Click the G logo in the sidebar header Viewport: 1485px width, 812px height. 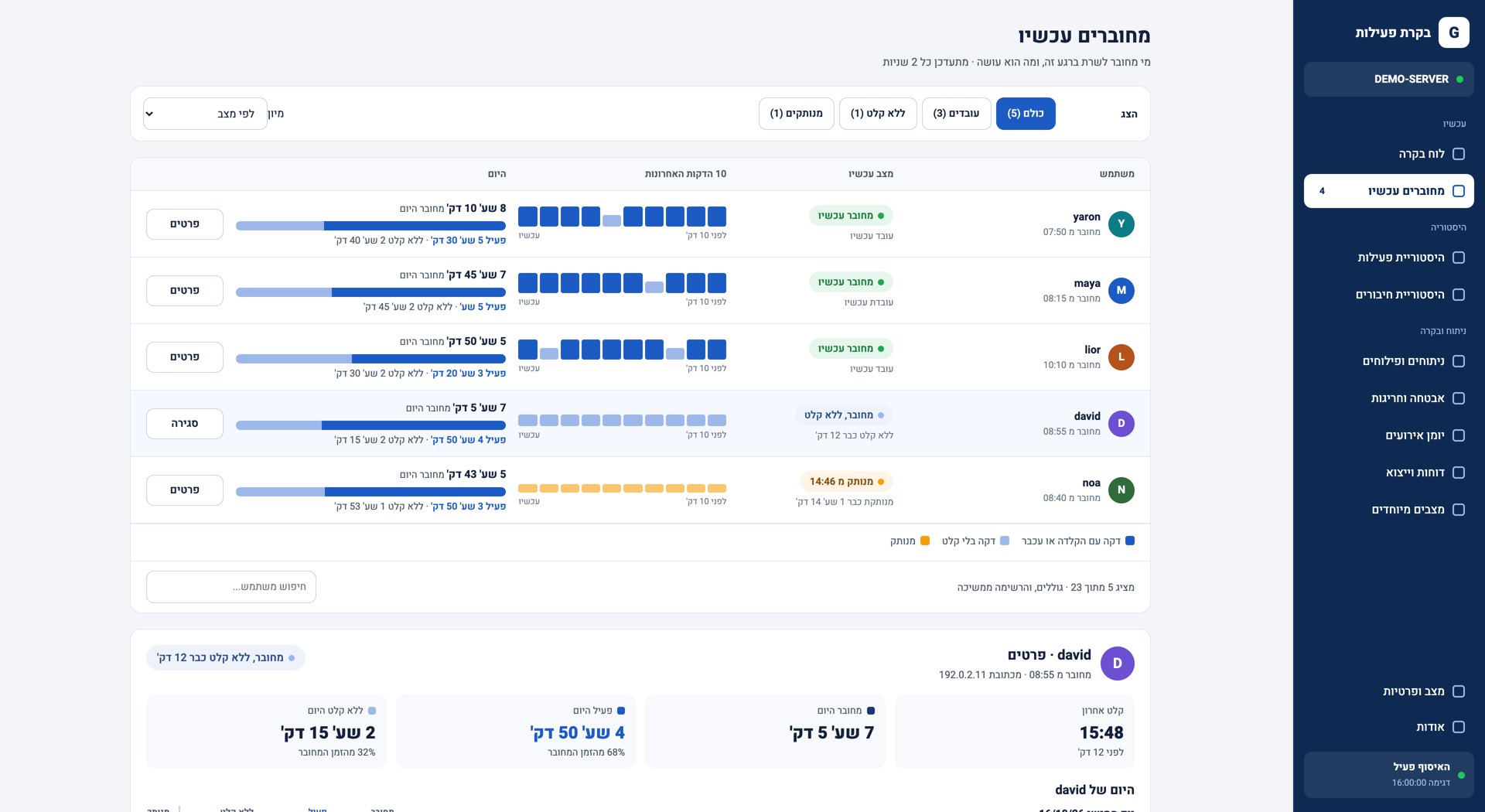[1453, 32]
